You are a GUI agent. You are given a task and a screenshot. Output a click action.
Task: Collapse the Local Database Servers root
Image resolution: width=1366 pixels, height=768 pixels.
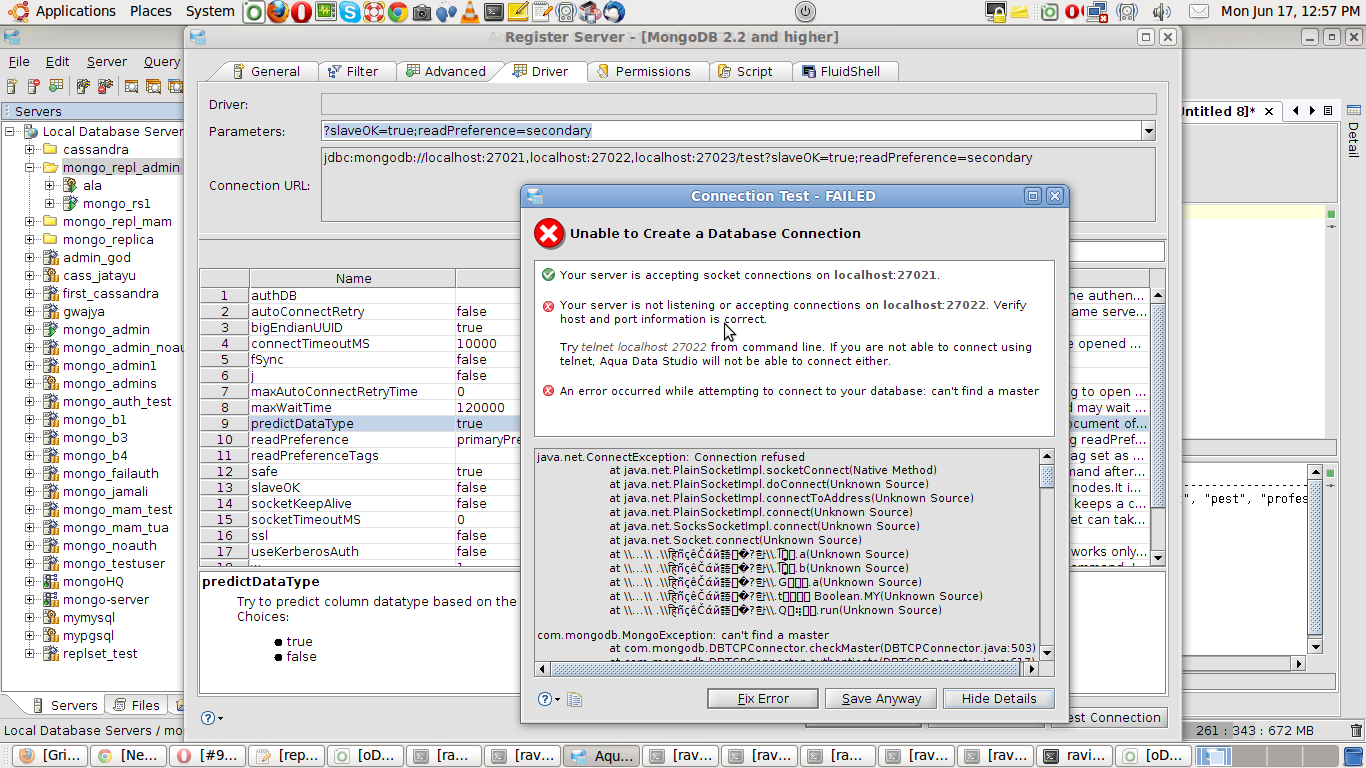10,132
